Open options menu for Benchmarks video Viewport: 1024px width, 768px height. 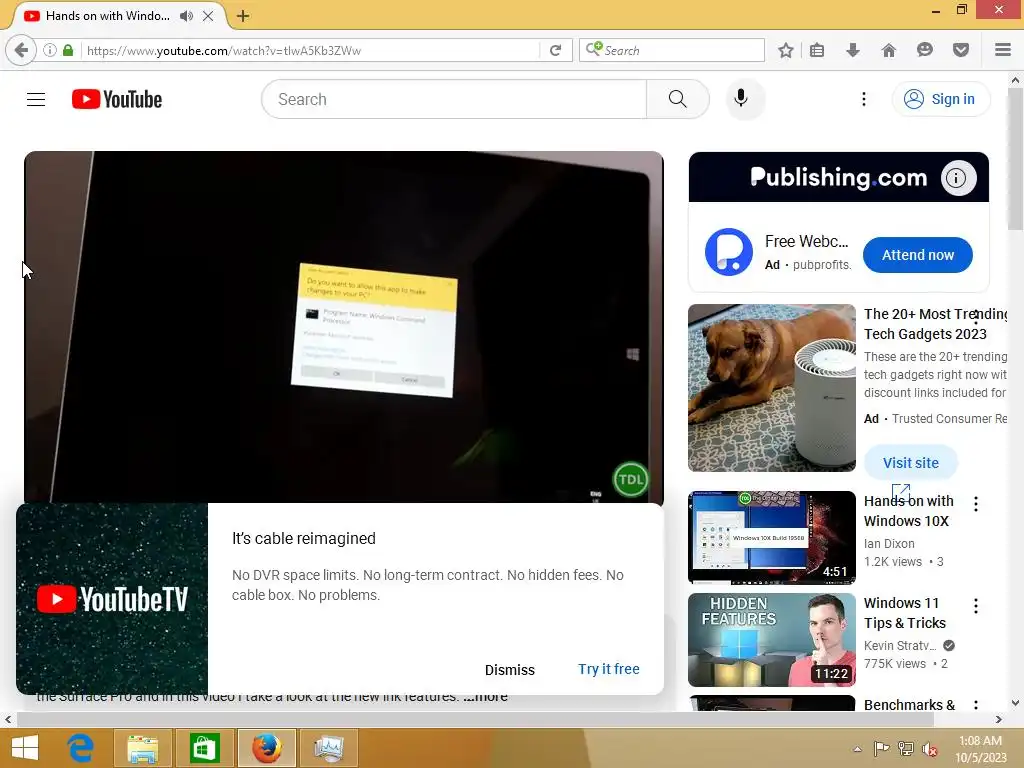976,705
